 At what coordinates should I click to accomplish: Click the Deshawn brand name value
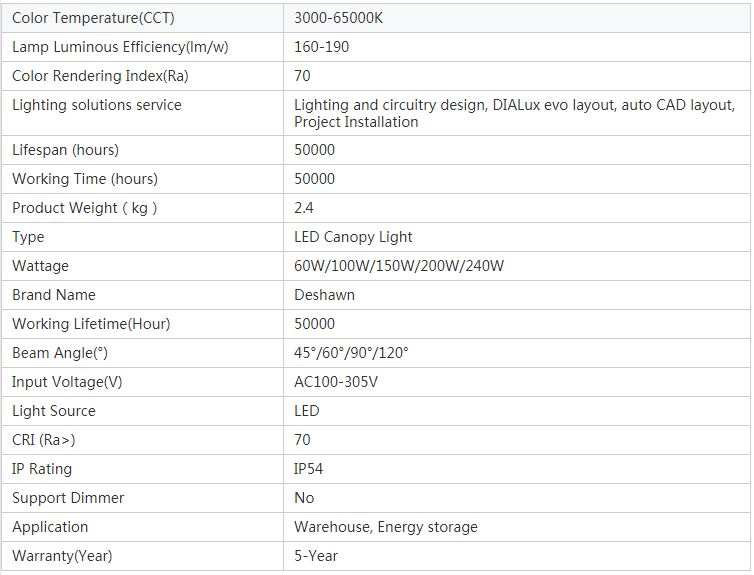point(324,295)
